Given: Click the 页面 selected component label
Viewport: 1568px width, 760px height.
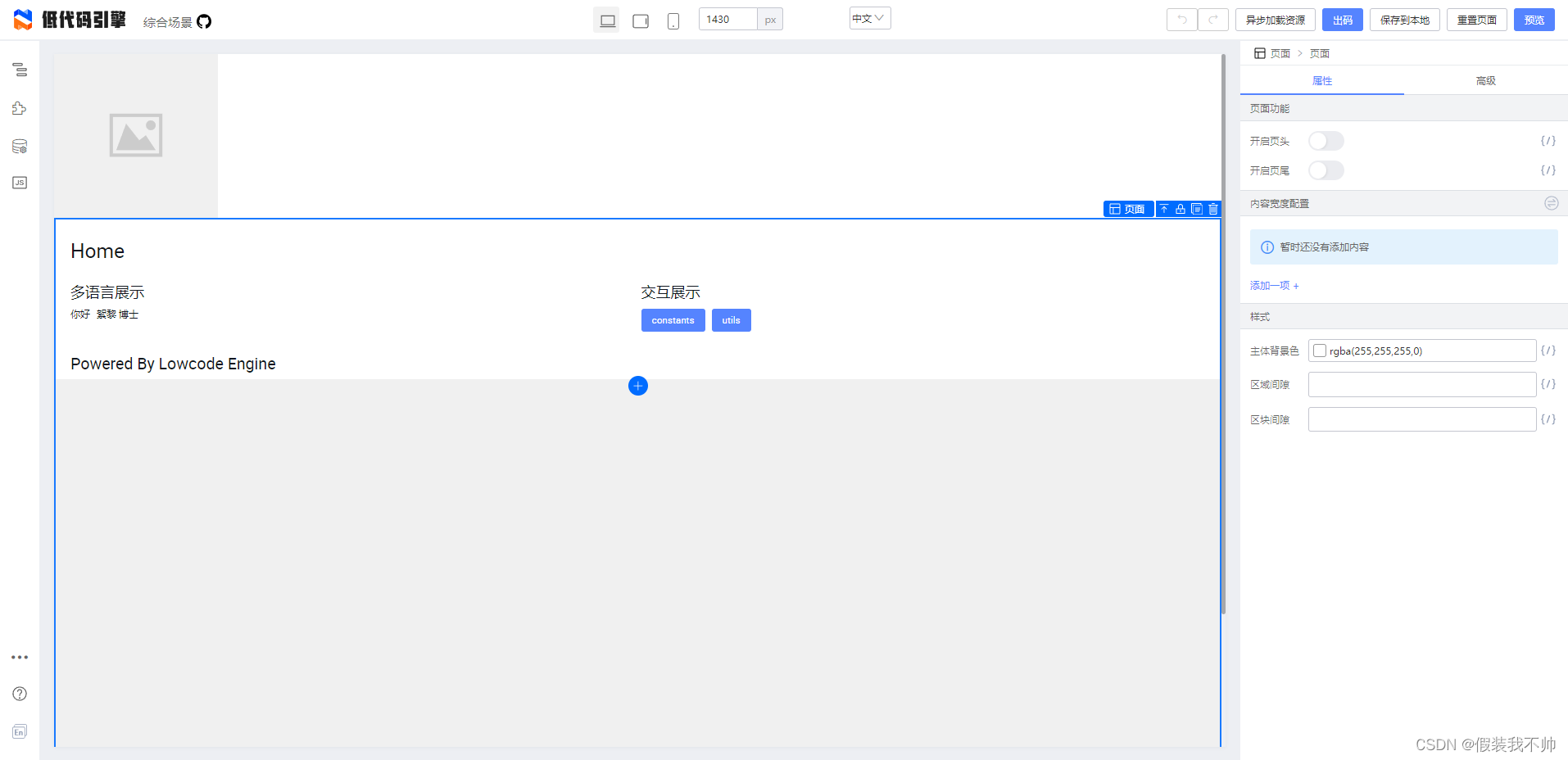Looking at the screenshot, I should (x=1128, y=209).
